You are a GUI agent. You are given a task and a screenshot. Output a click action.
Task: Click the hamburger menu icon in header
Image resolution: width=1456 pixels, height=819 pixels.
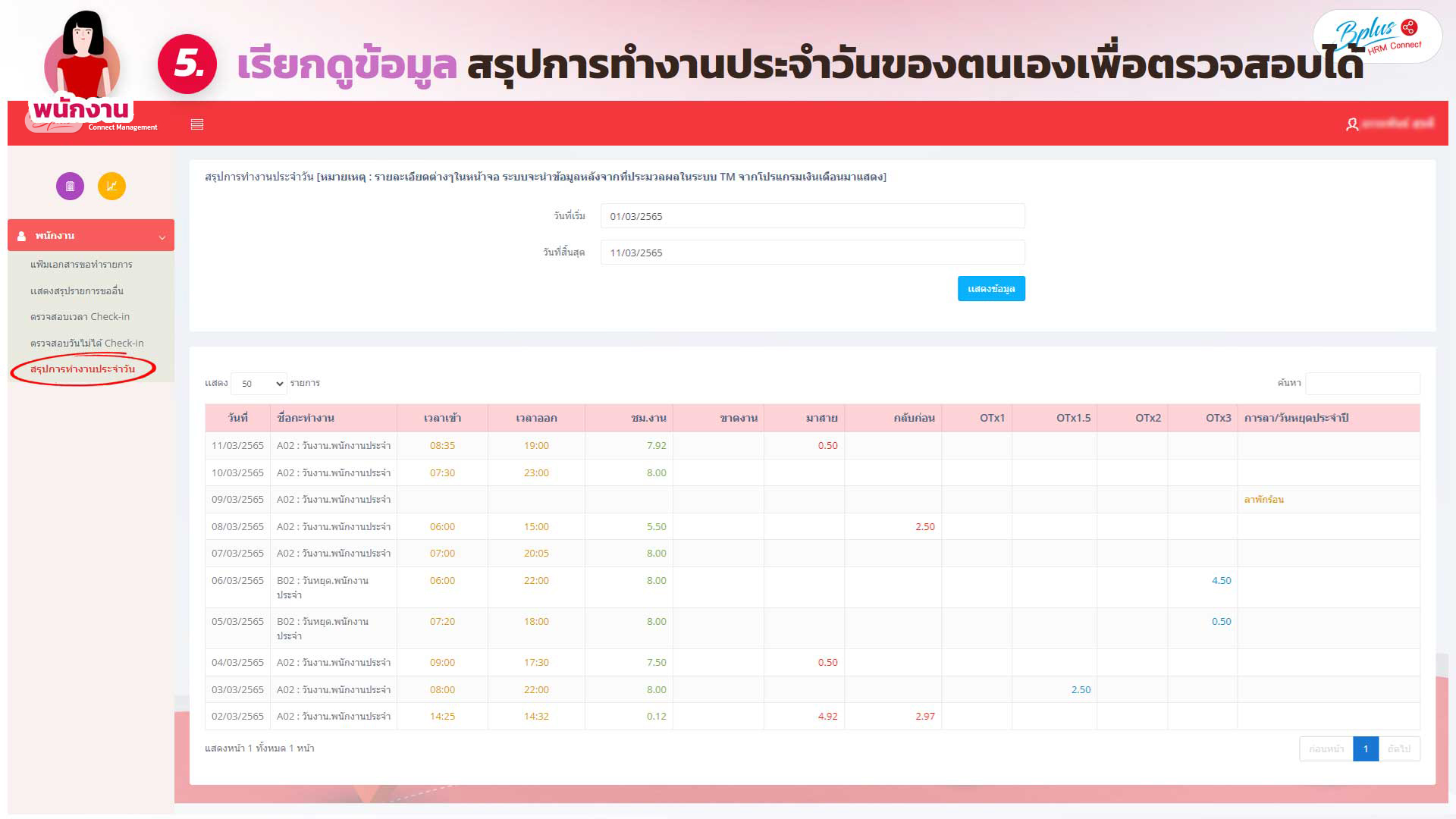pos(197,124)
